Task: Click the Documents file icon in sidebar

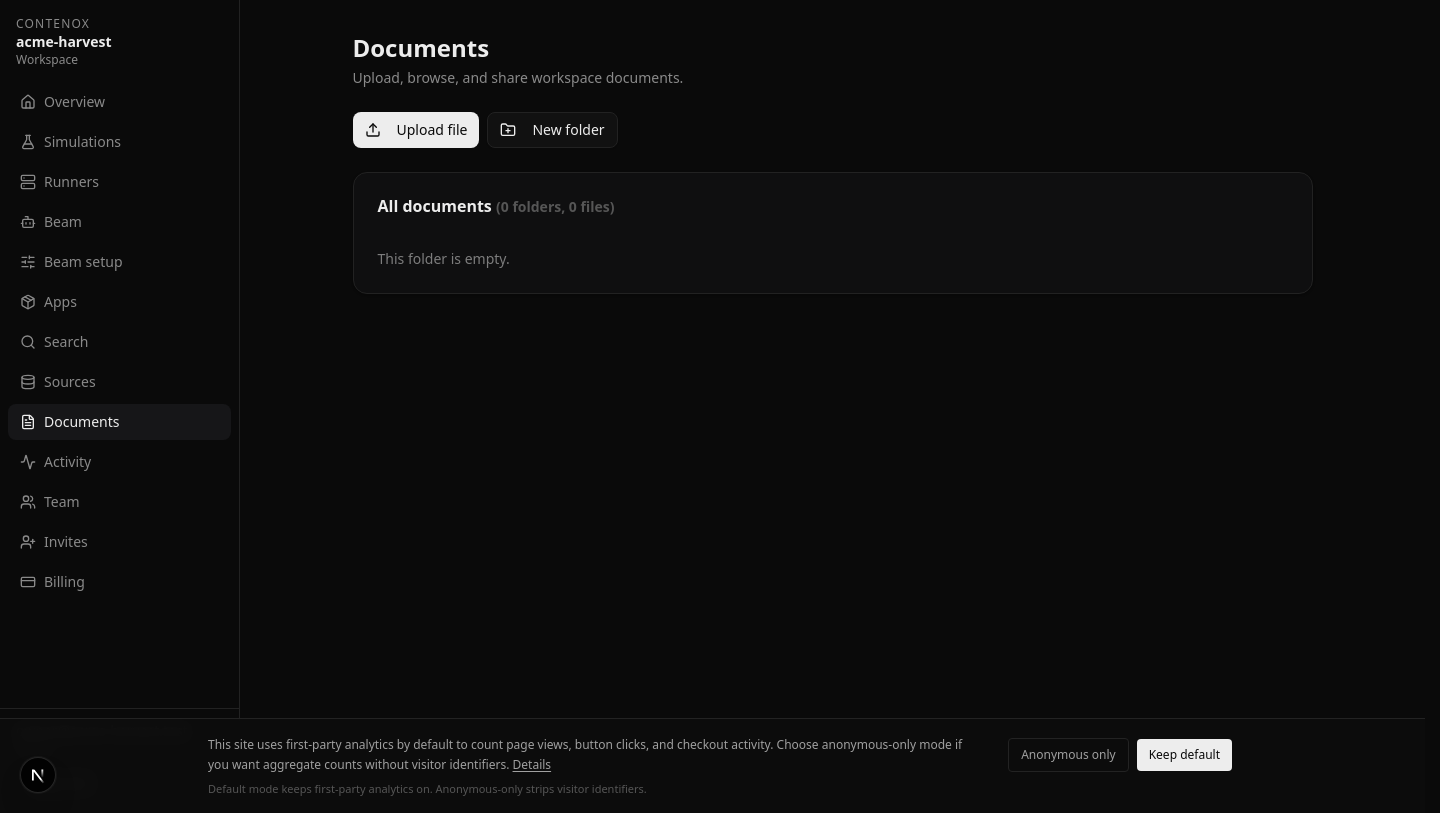Action: [x=28, y=422]
